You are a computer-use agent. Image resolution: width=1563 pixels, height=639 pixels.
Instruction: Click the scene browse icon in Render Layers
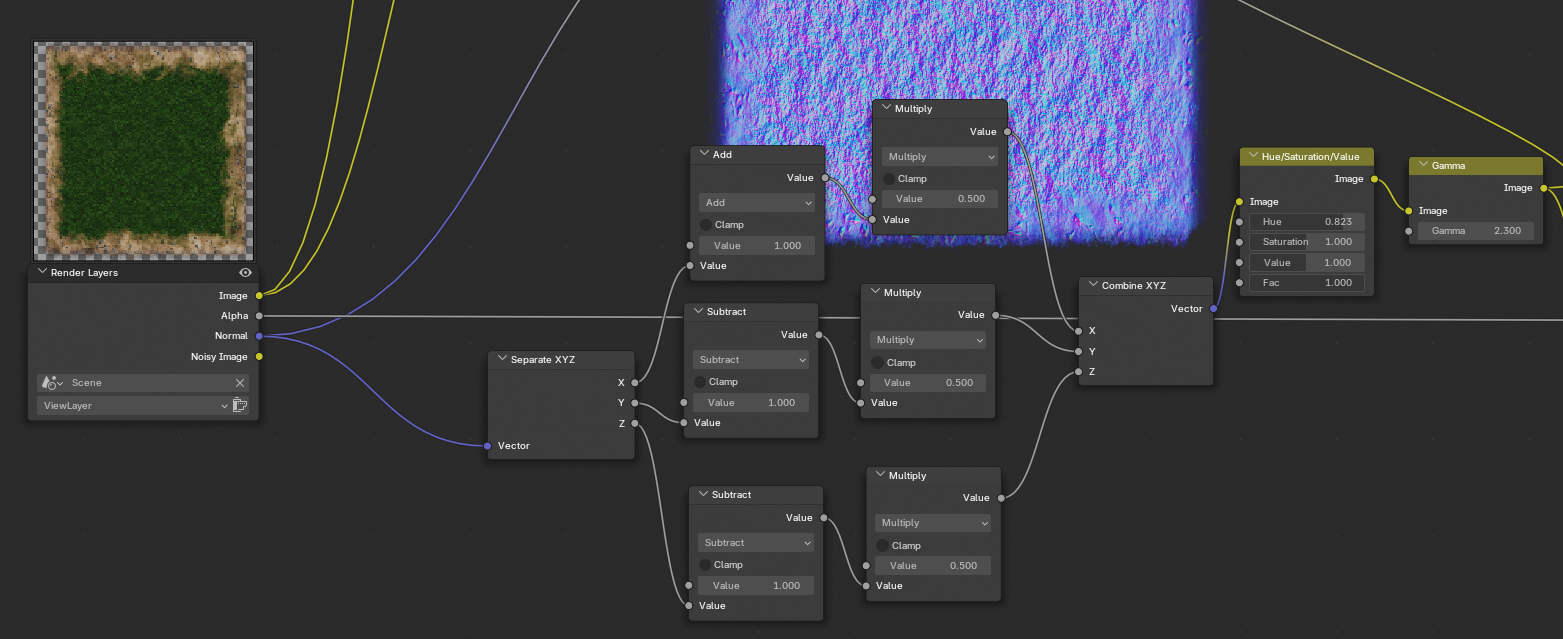[52, 383]
